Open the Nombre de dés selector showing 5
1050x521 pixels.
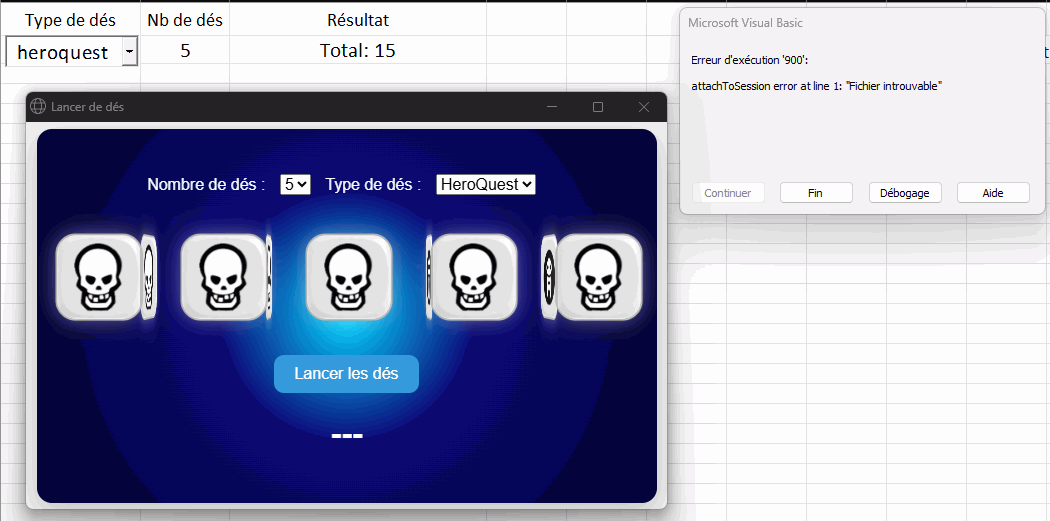(x=295, y=184)
